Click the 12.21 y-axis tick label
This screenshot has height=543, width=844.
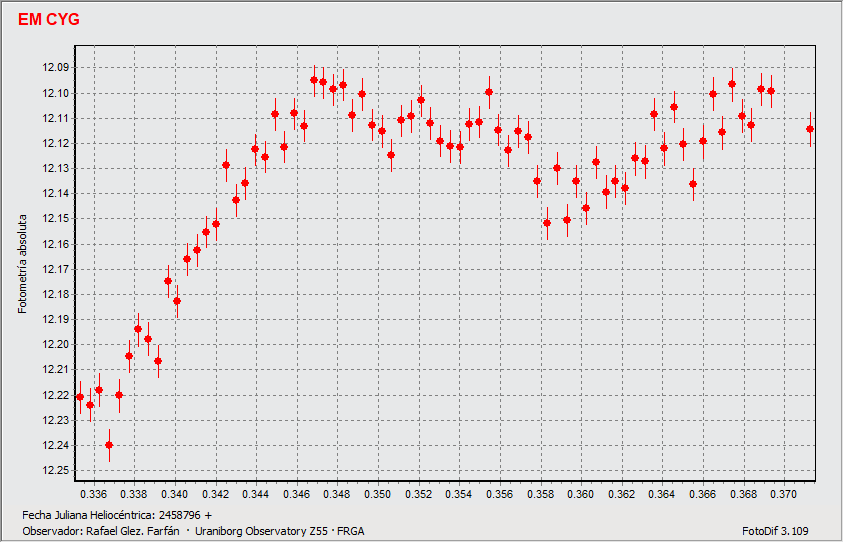point(55,370)
